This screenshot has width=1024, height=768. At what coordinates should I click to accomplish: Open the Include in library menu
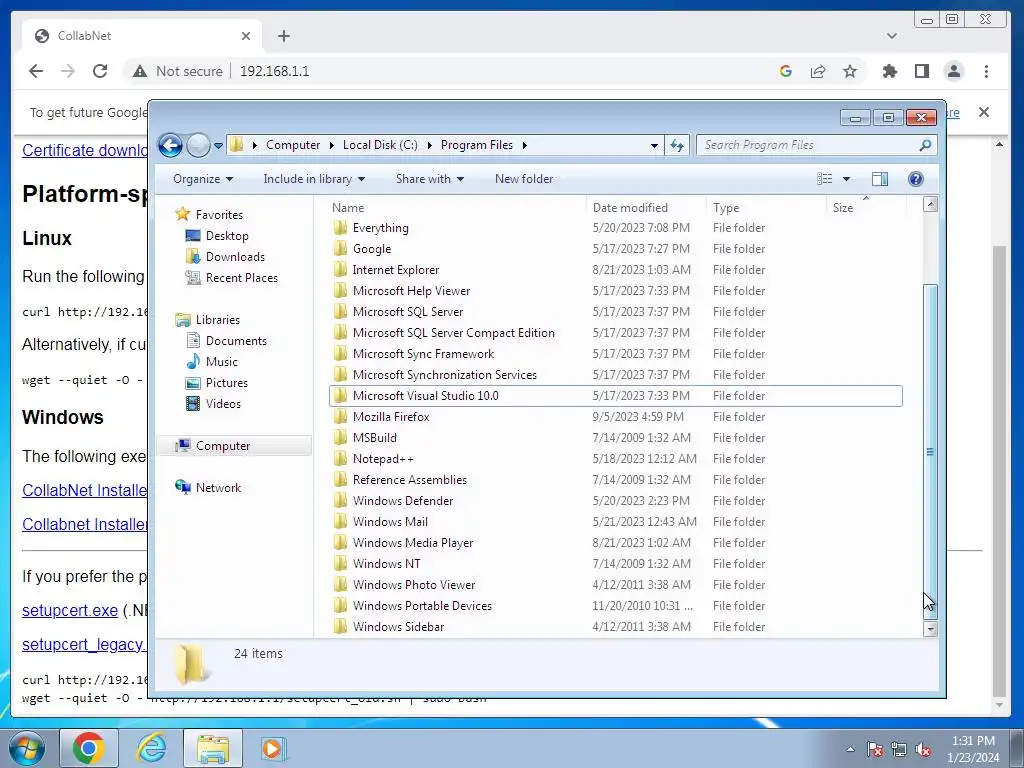[x=314, y=179]
